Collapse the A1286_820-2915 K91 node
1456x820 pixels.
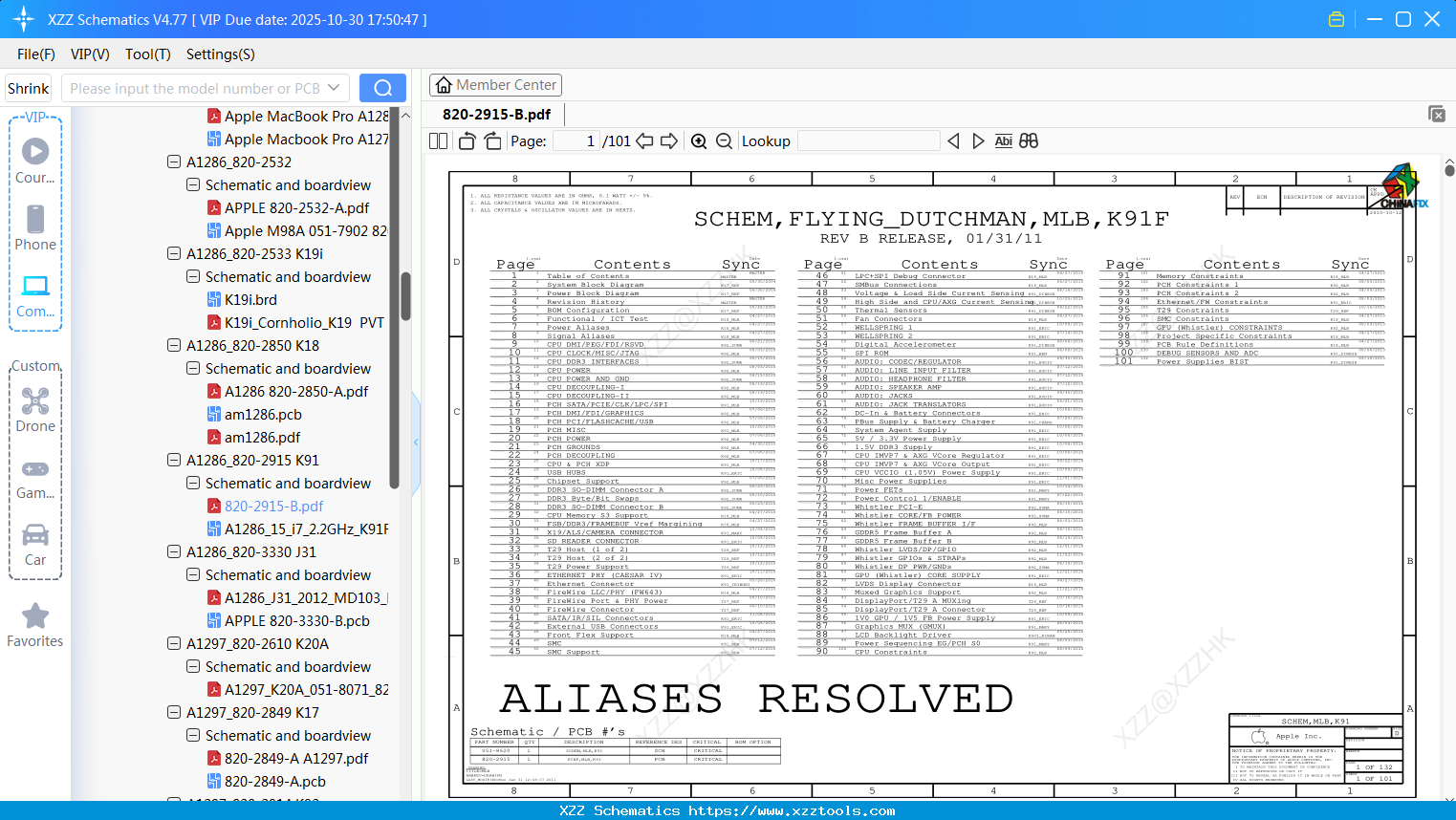click(174, 460)
